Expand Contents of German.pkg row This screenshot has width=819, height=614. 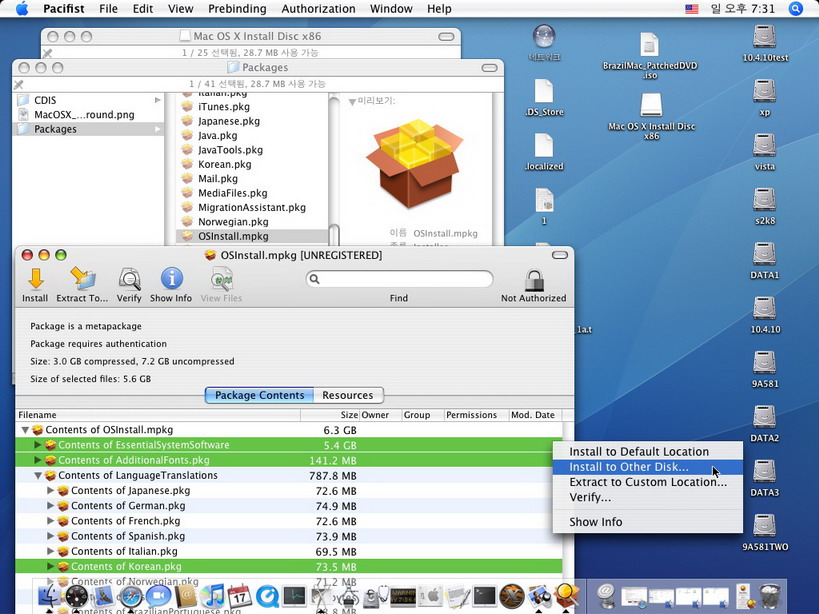[51, 505]
